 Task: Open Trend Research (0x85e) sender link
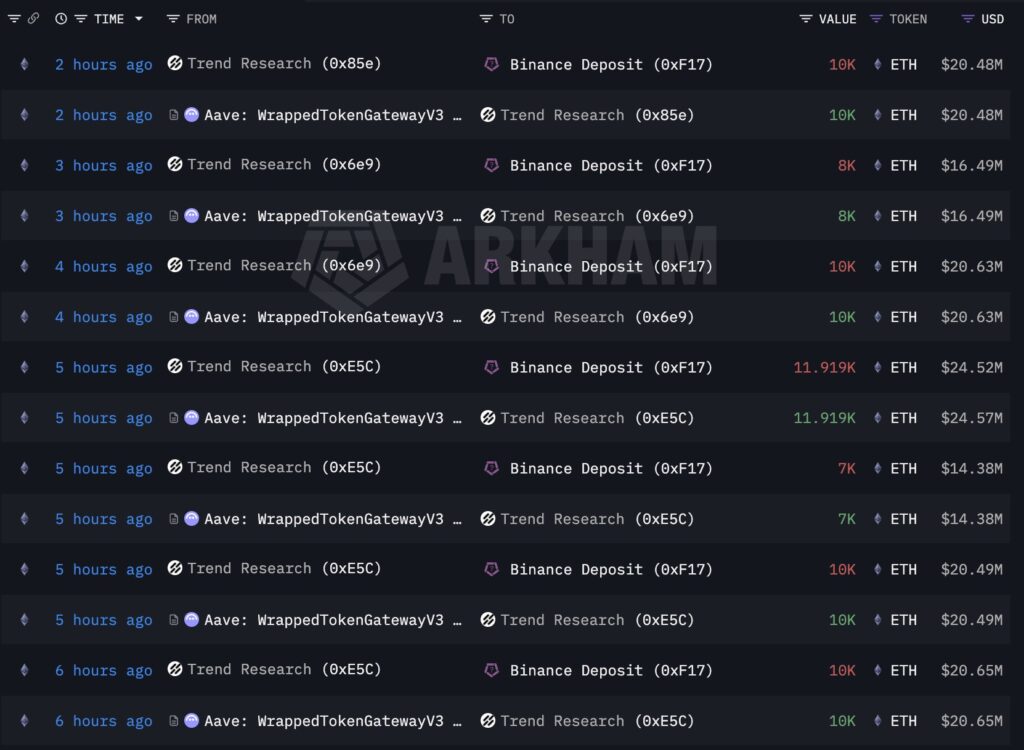[x=284, y=64]
